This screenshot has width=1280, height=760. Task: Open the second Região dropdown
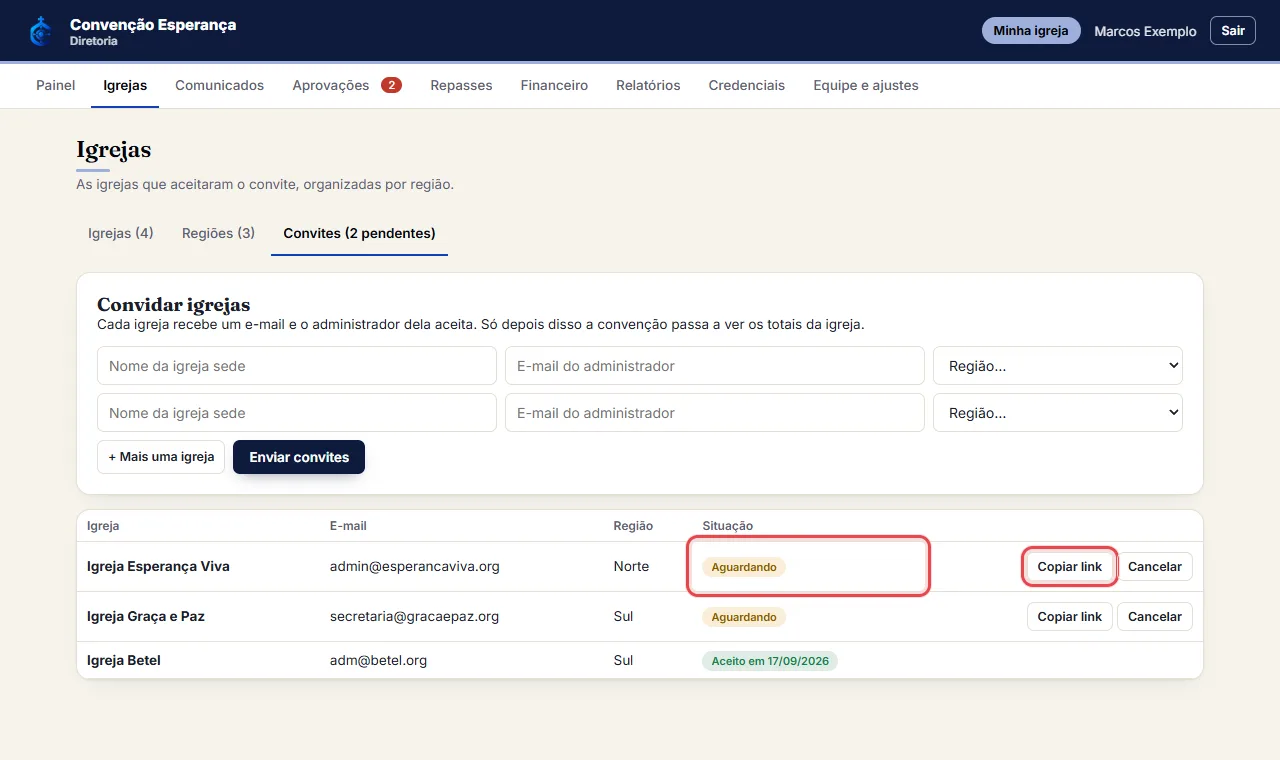1058,413
